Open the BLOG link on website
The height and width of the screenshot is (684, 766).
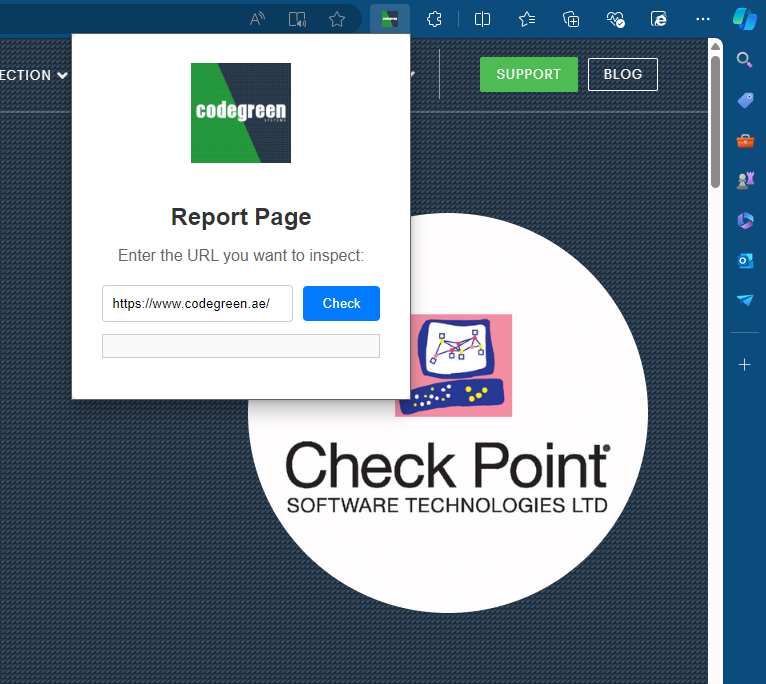click(623, 74)
